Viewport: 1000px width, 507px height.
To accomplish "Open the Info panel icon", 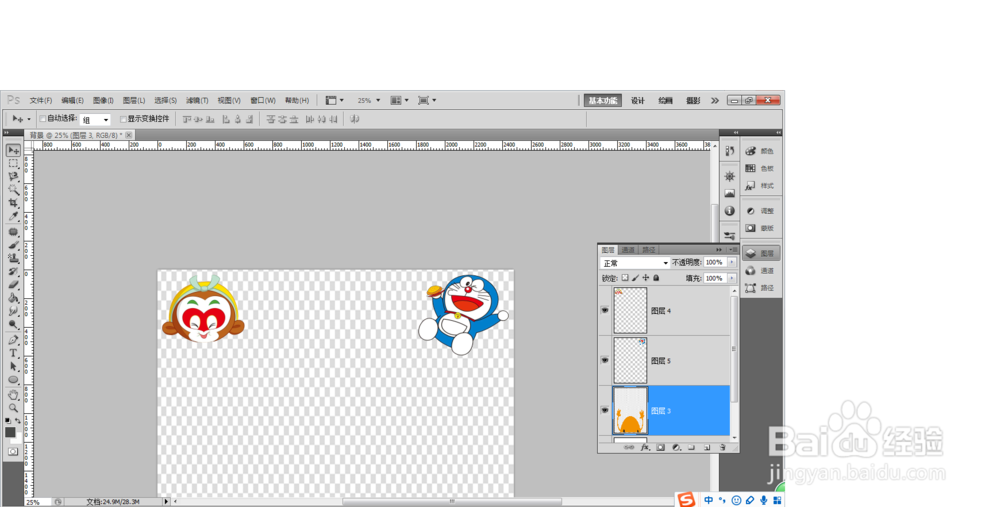I will (x=730, y=211).
